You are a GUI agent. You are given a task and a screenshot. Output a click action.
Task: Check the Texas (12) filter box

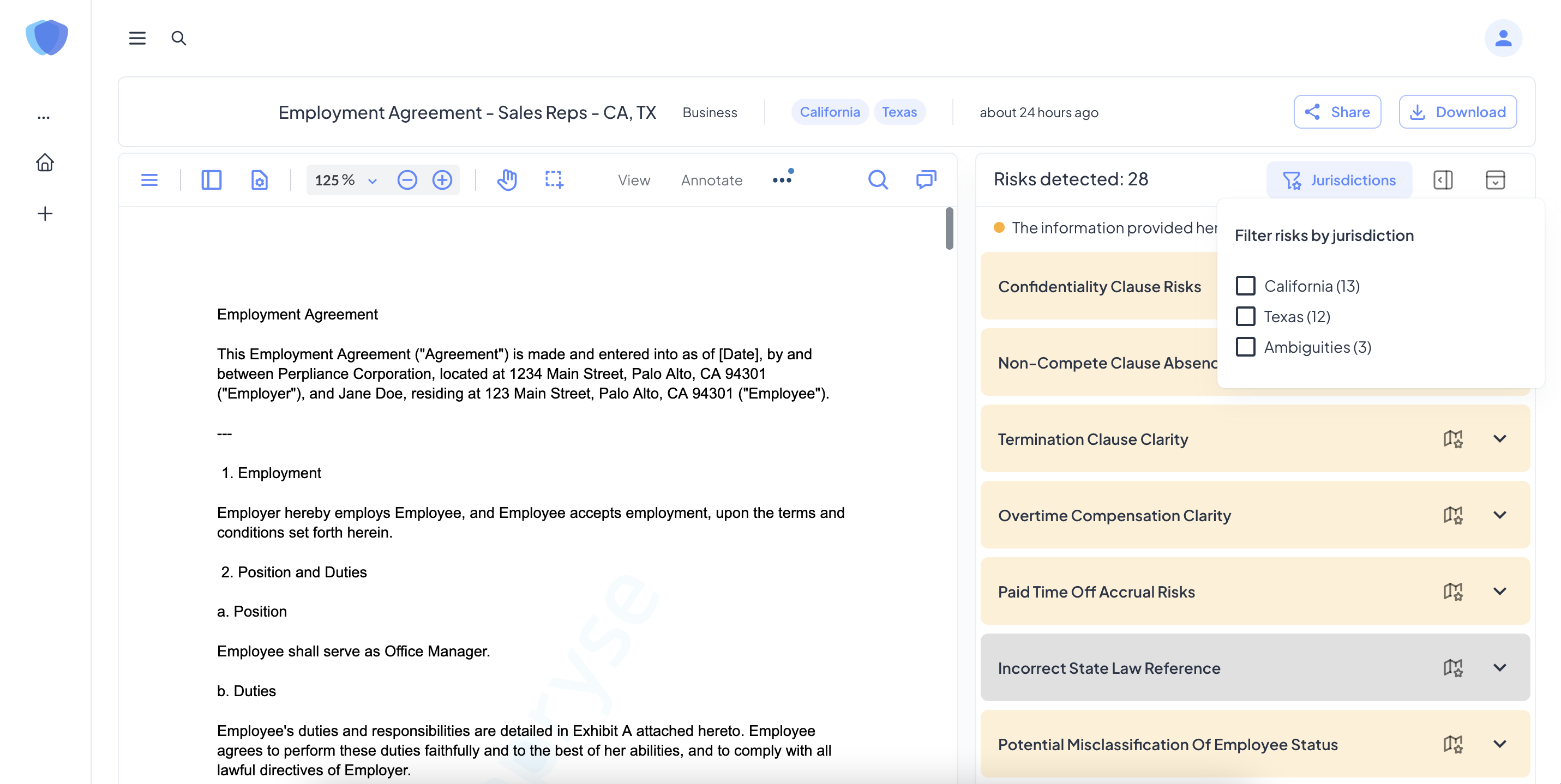pos(1245,316)
